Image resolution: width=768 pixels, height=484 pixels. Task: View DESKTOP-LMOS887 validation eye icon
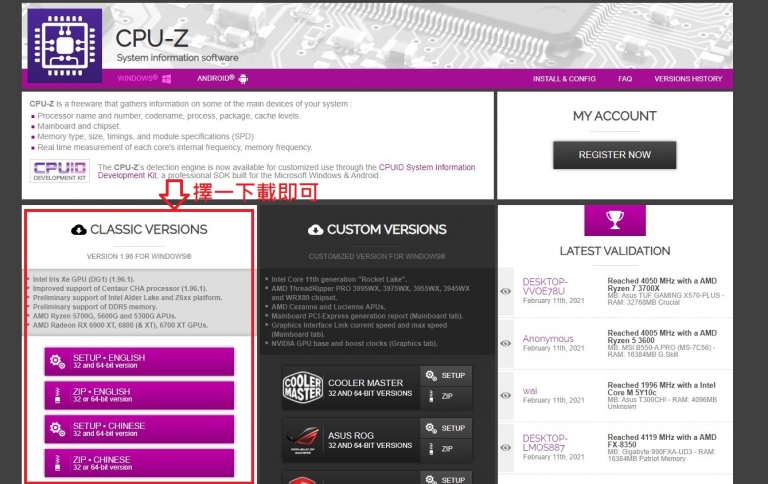click(x=505, y=447)
